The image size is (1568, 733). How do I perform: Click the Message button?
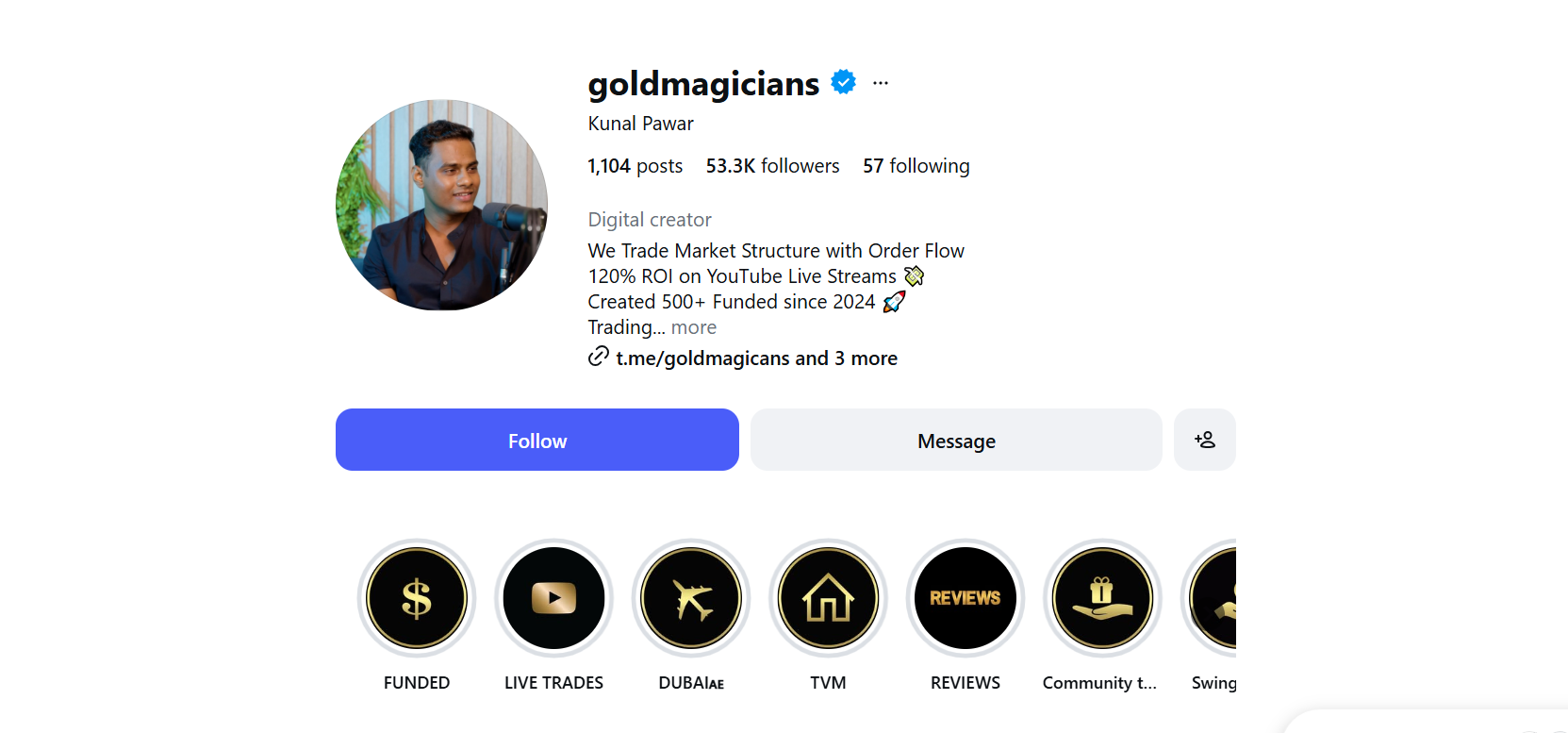pyautogui.click(x=955, y=440)
